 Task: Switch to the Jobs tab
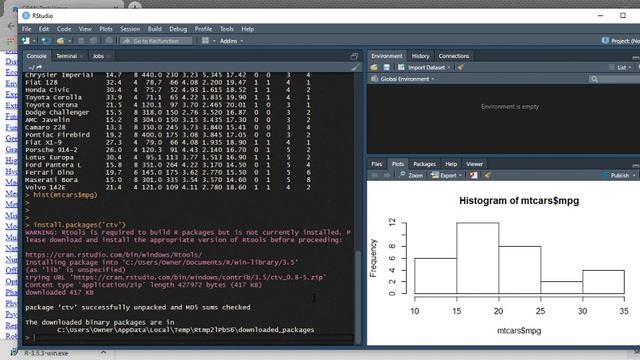tap(98, 56)
